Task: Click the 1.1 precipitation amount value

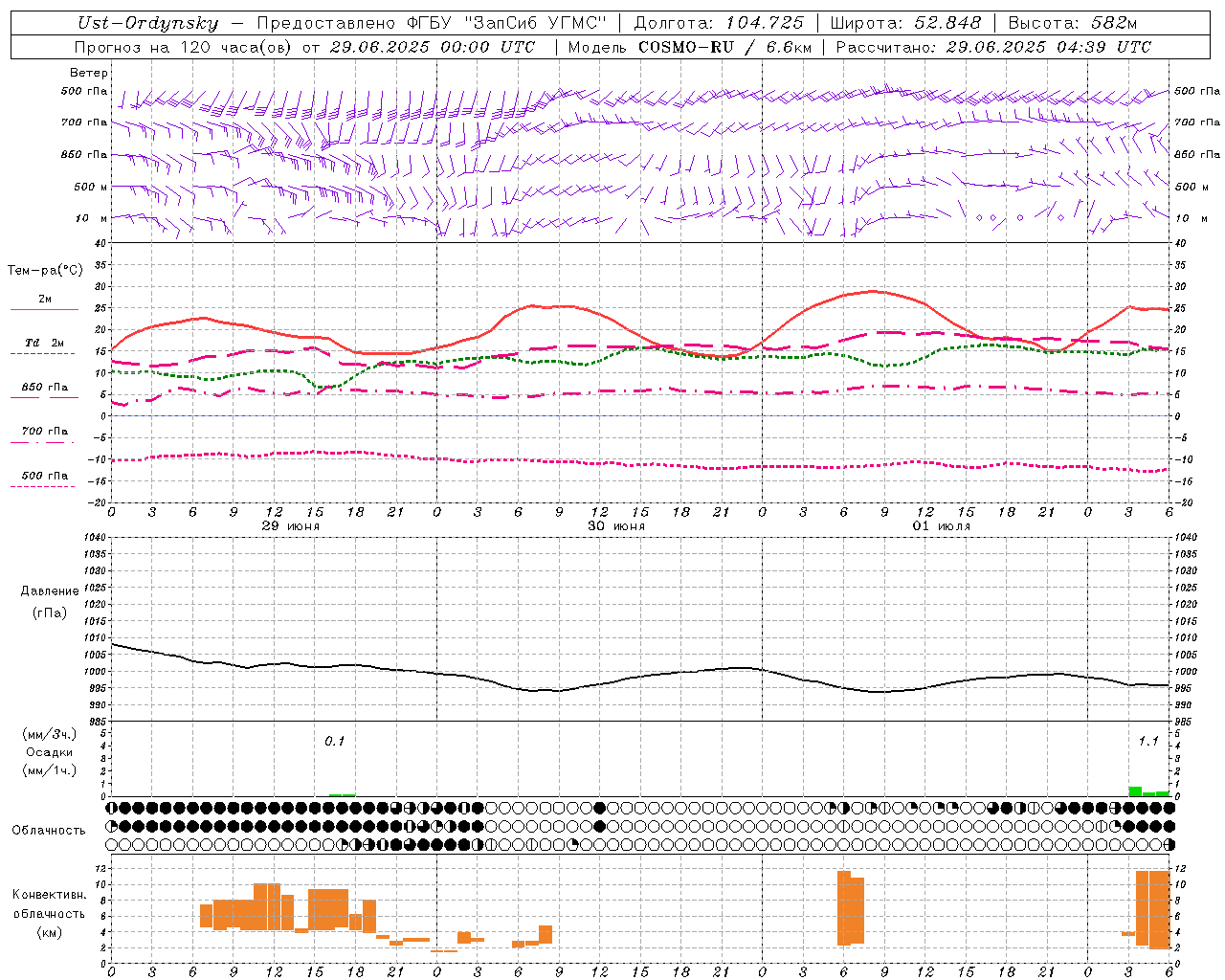Action: coord(1148,742)
